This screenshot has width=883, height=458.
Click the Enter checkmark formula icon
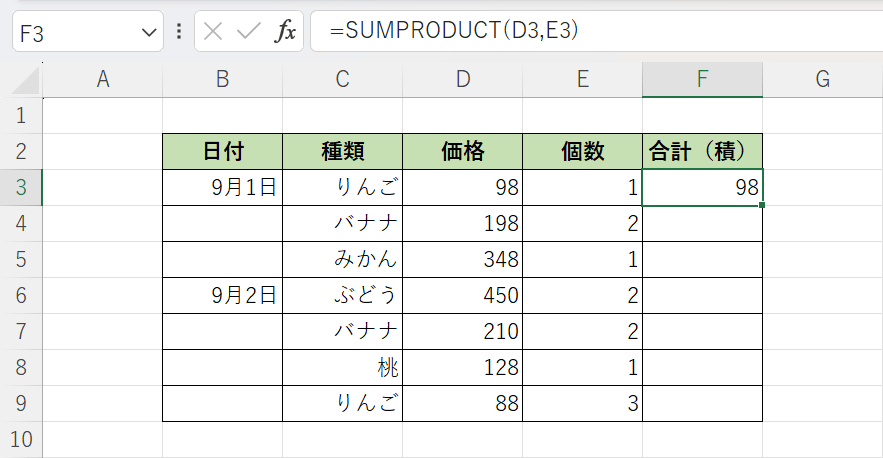coord(248,32)
